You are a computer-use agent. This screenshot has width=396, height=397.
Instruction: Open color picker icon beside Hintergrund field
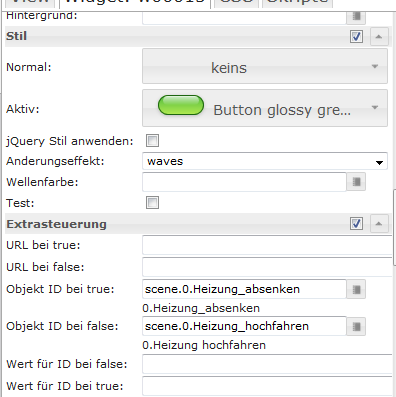point(356,17)
